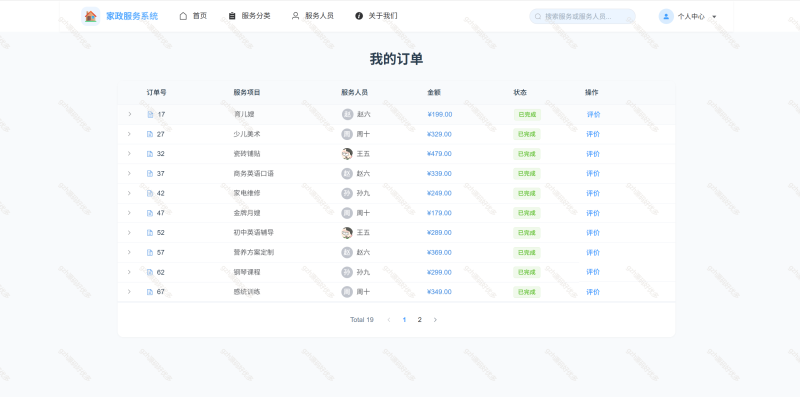
Task: Click the document icon beside order 17
Action: coord(150,114)
